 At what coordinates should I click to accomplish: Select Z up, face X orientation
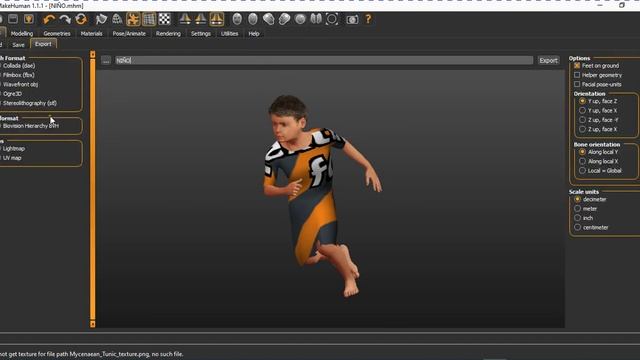pyautogui.click(x=582, y=129)
